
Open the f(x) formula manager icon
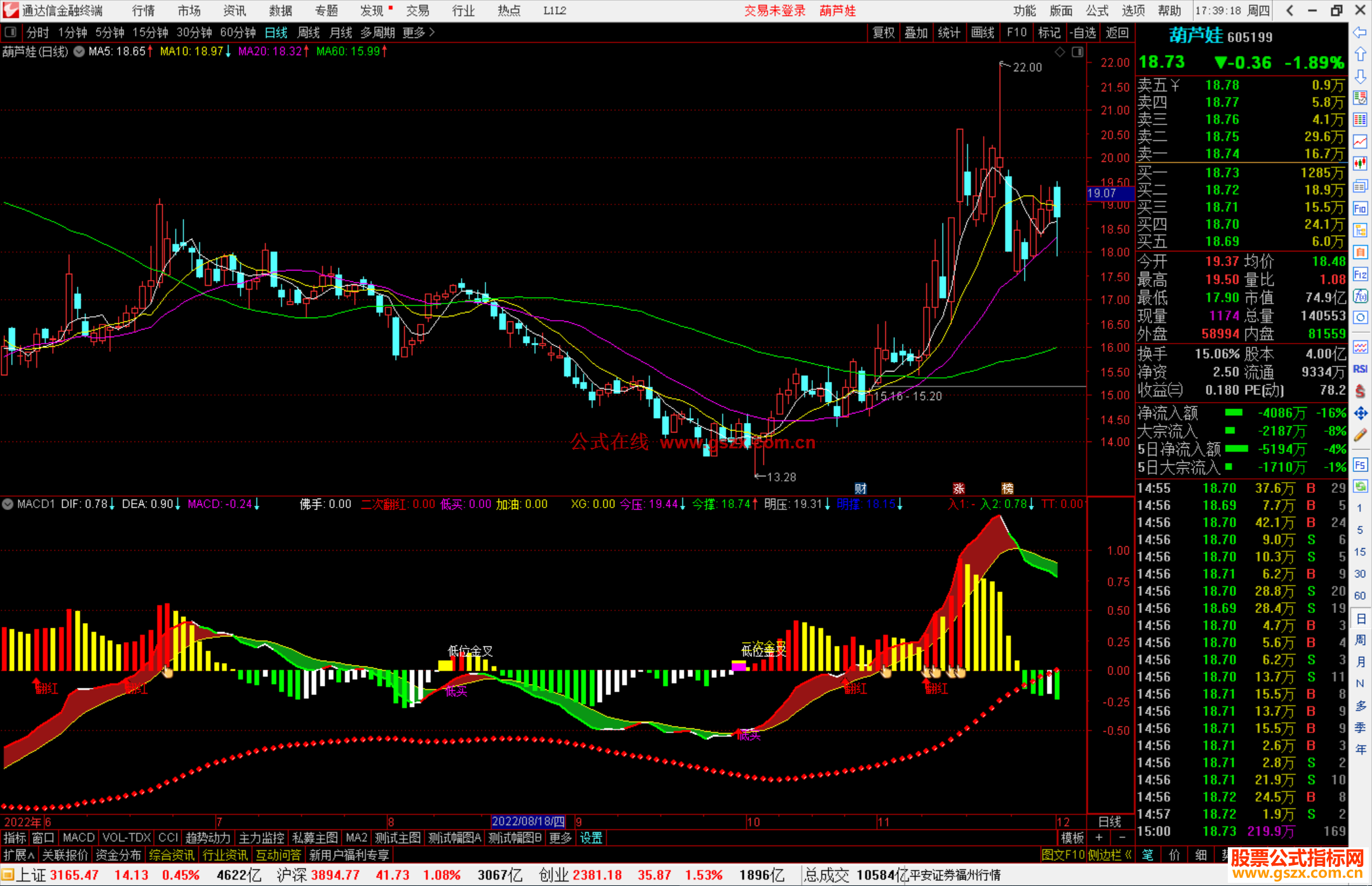(1360, 296)
